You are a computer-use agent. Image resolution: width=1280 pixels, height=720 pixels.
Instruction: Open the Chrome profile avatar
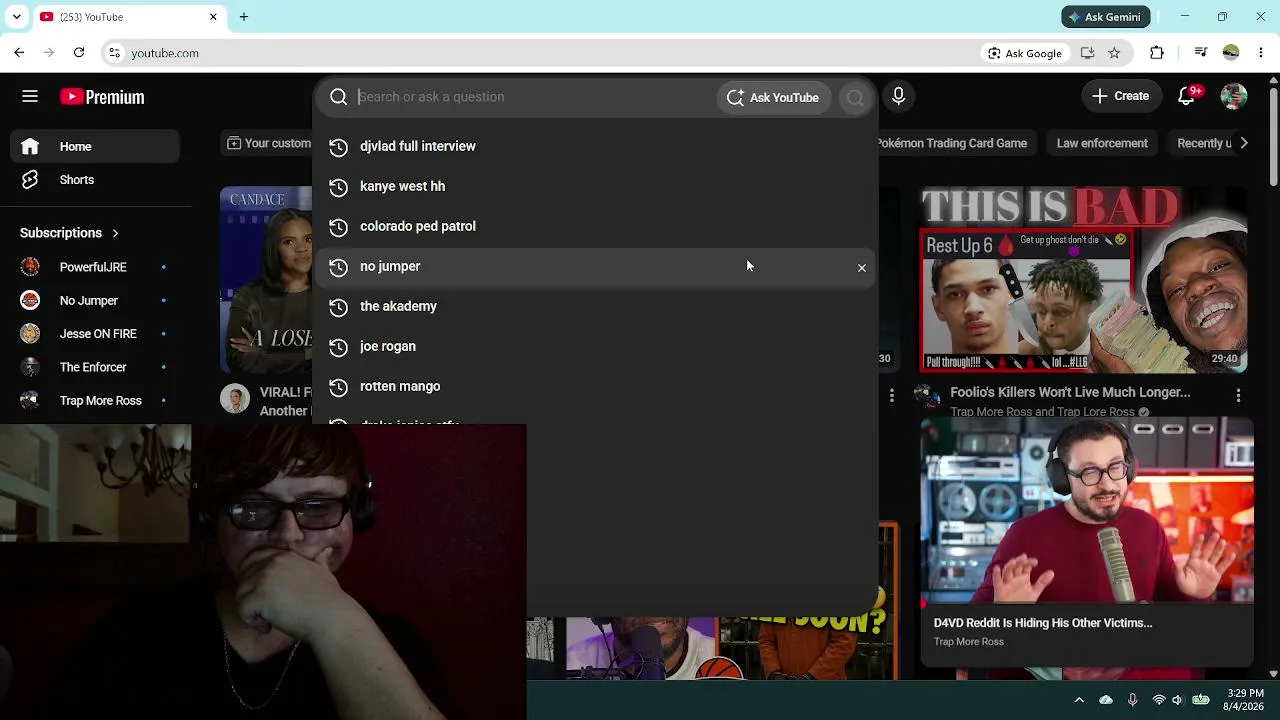(1231, 53)
